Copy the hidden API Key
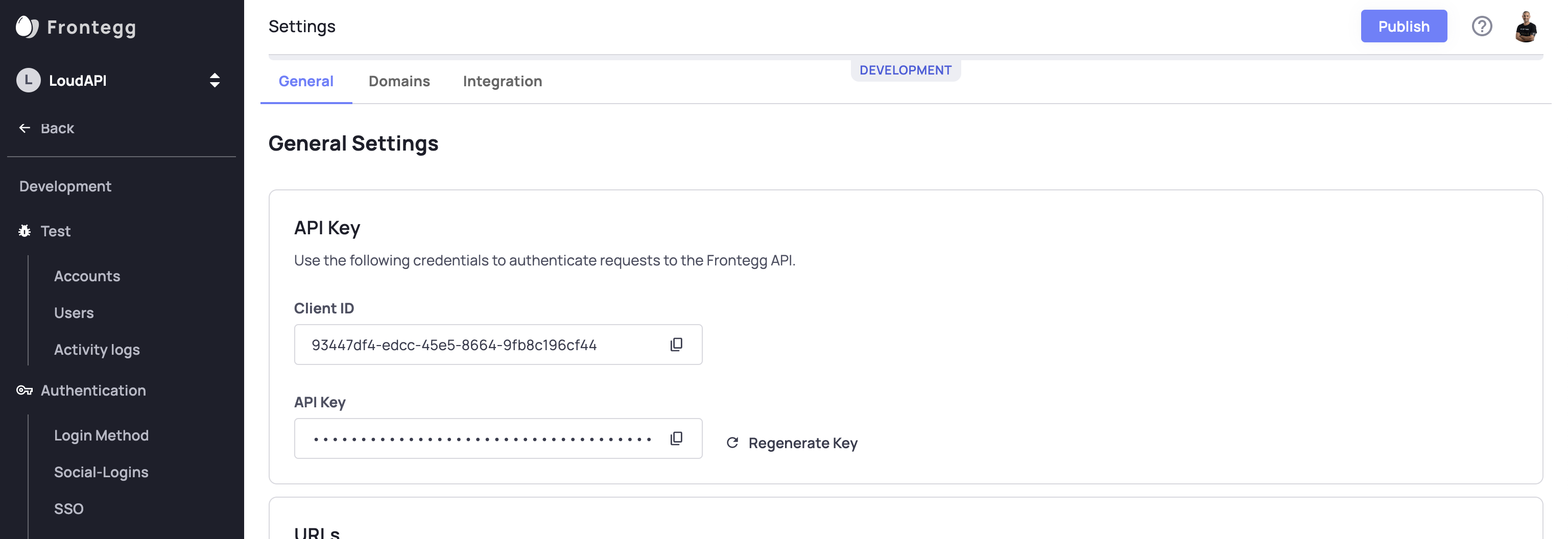The image size is (1568, 539). coord(676,438)
